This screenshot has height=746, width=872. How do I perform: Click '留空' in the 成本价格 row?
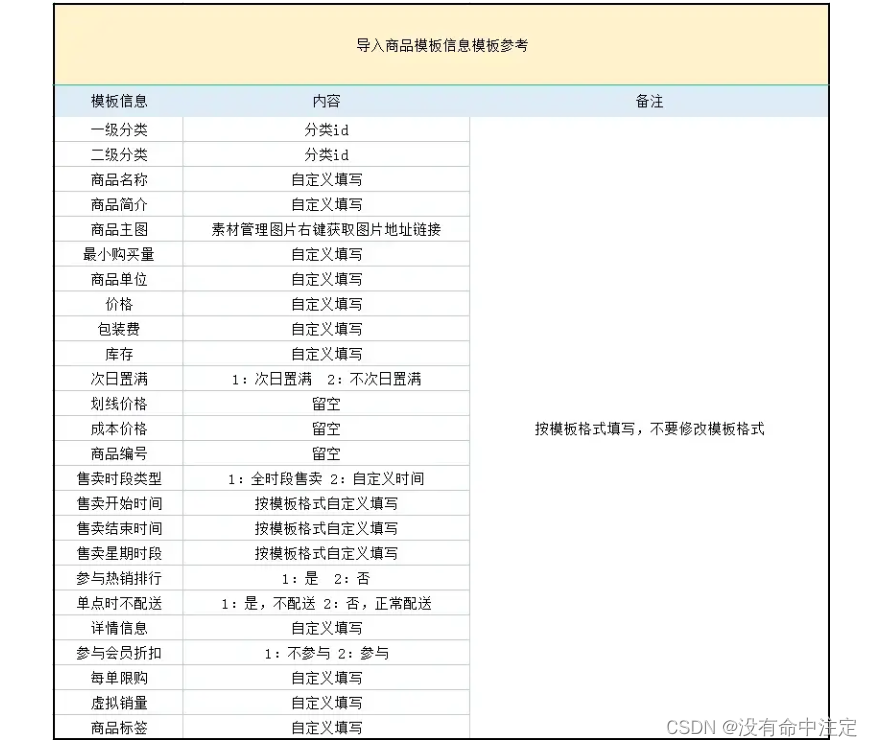[x=326, y=429]
